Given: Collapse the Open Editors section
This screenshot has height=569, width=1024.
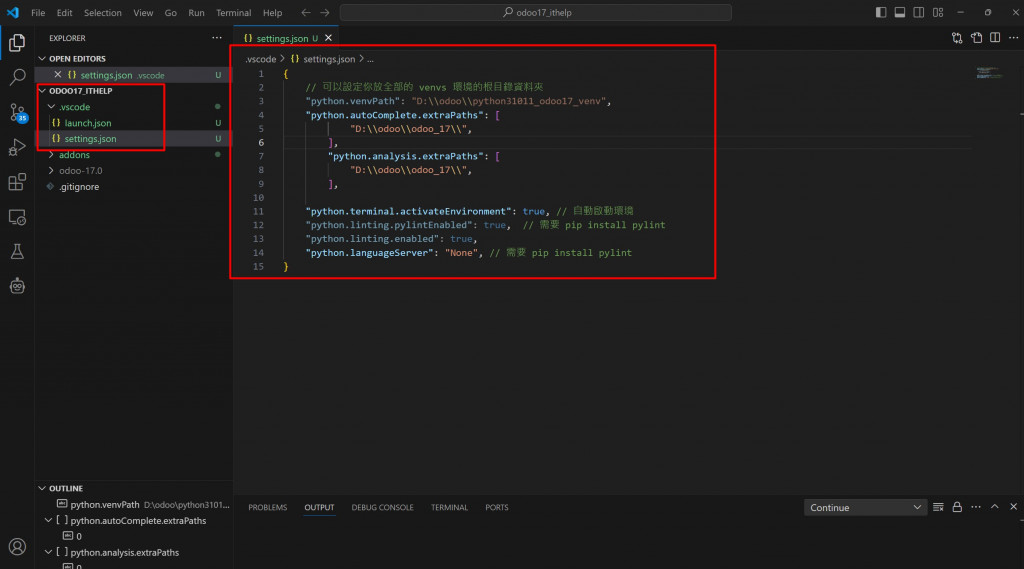Looking at the screenshot, I should (x=42, y=59).
